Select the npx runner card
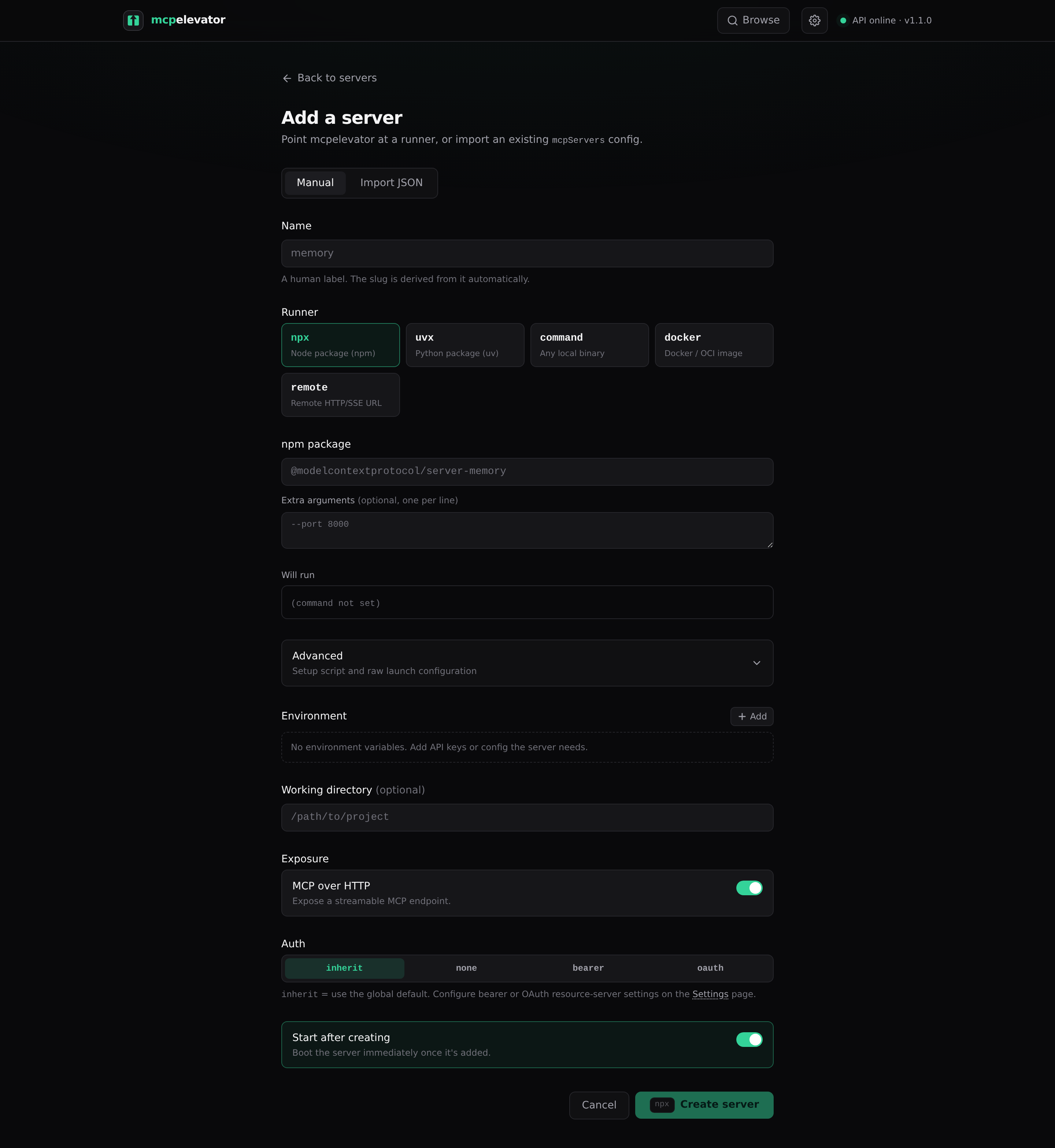This screenshot has height=1148, width=1055. [340, 345]
